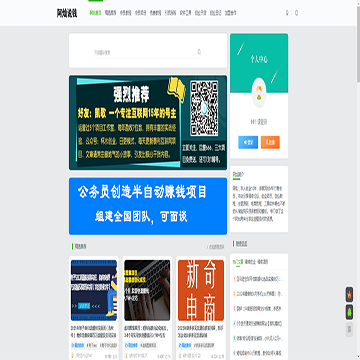This screenshot has height=360, width=360.
Task: Open the blue 公务员创造半自动赚钱项目 banner
Action: pyautogui.click(x=148, y=206)
